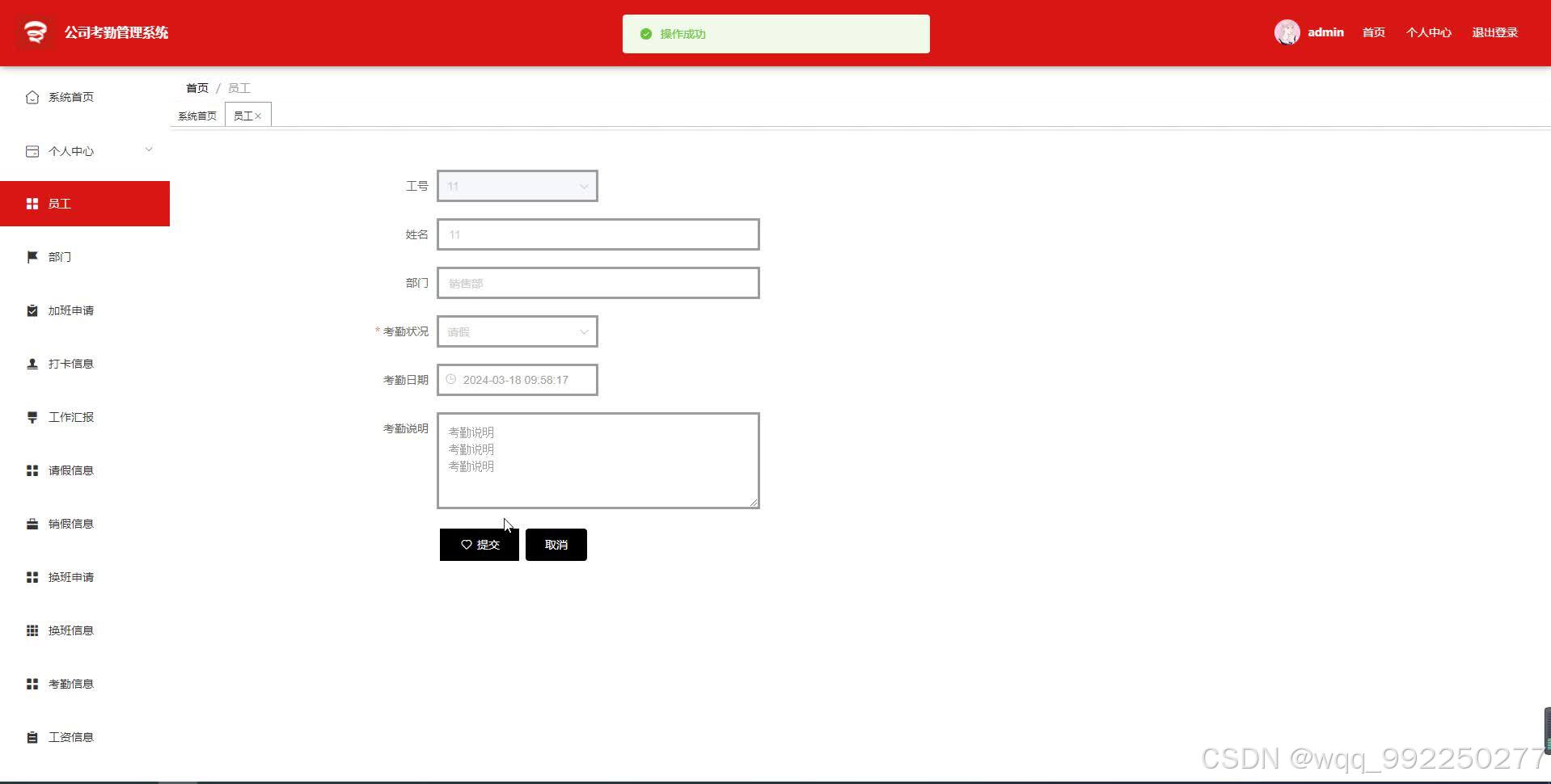This screenshot has width=1551, height=784.
Task: Open 销假信息 in the sidebar menu
Action: (85, 524)
